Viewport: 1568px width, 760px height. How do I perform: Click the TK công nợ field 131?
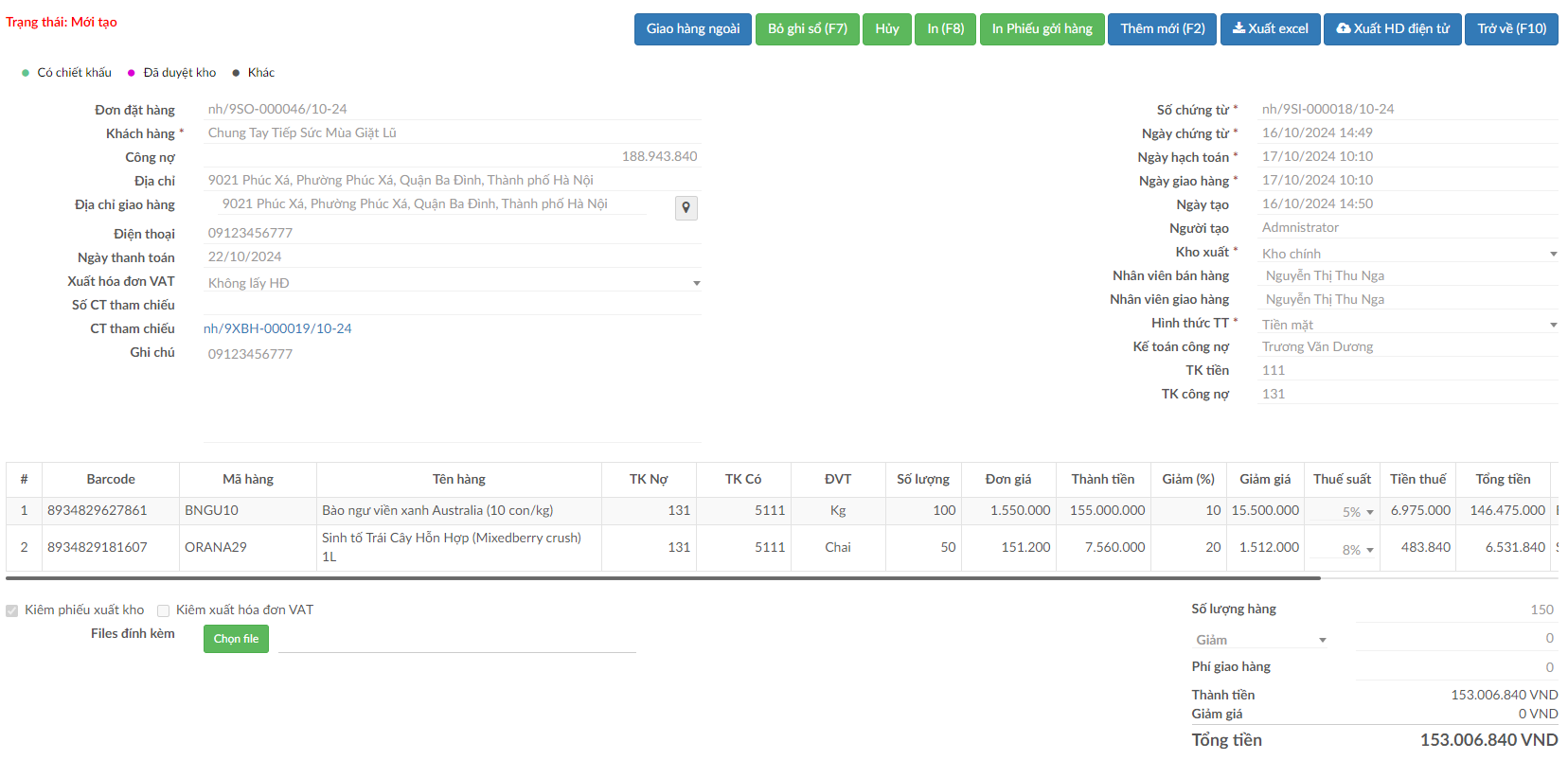(x=1408, y=394)
